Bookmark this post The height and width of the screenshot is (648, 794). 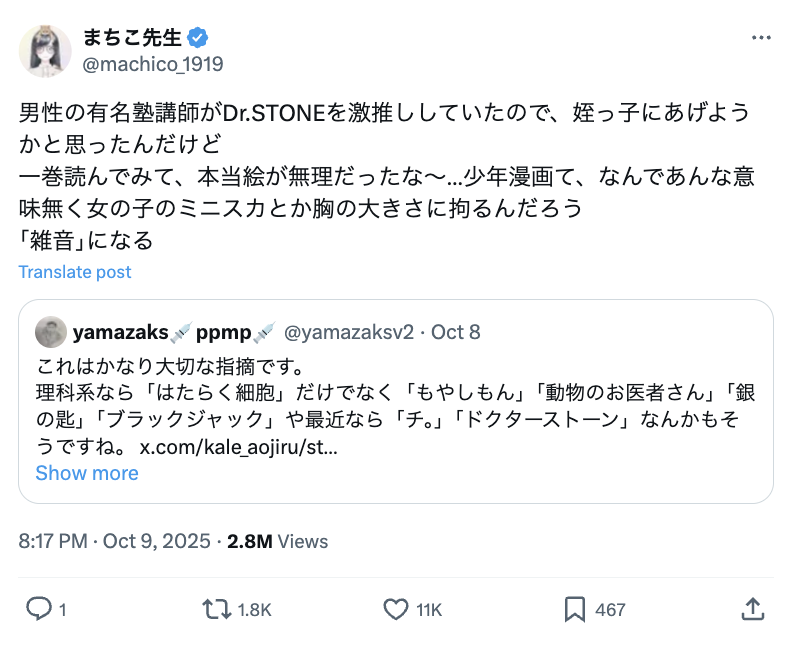click(575, 608)
